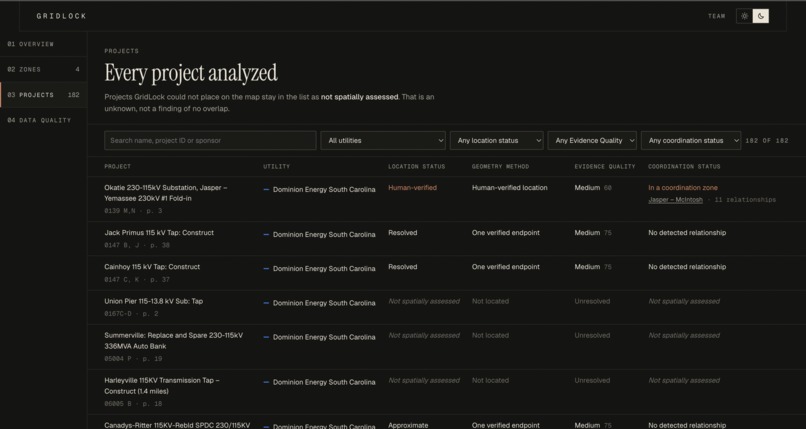Image resolution: width=806 pixels, height=429 pixels.
Task: Click Approximate status in Canadys-Ritter row
Action: pos(408,425)
